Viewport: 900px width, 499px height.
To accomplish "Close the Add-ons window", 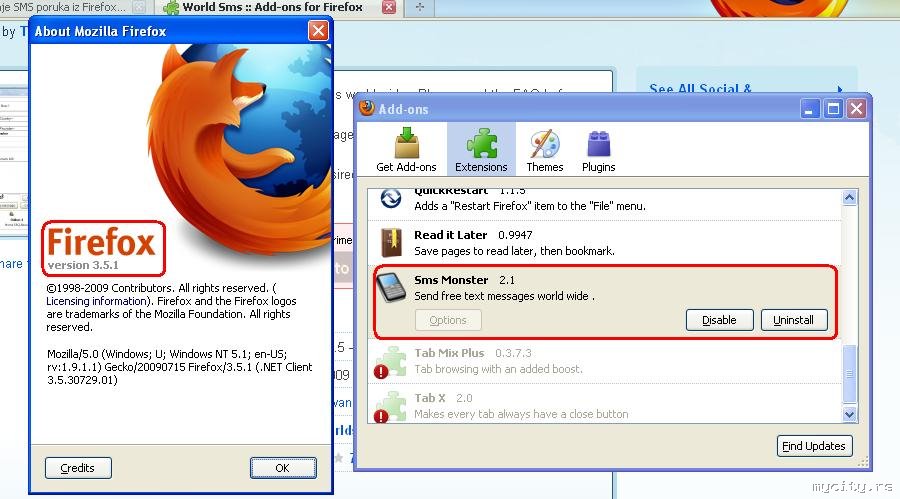I will [x=856, y=109].
